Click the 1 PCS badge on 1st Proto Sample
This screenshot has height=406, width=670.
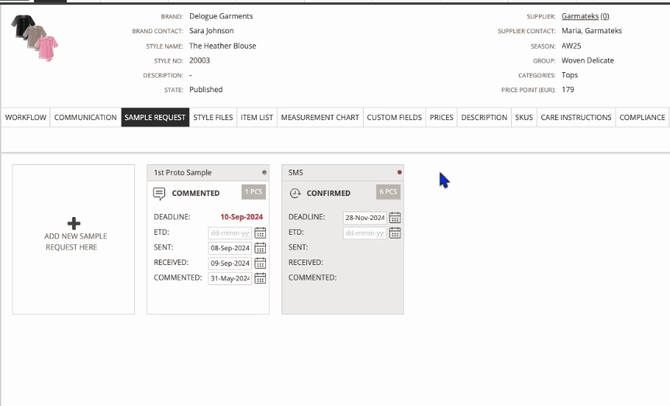pos(253,192)
